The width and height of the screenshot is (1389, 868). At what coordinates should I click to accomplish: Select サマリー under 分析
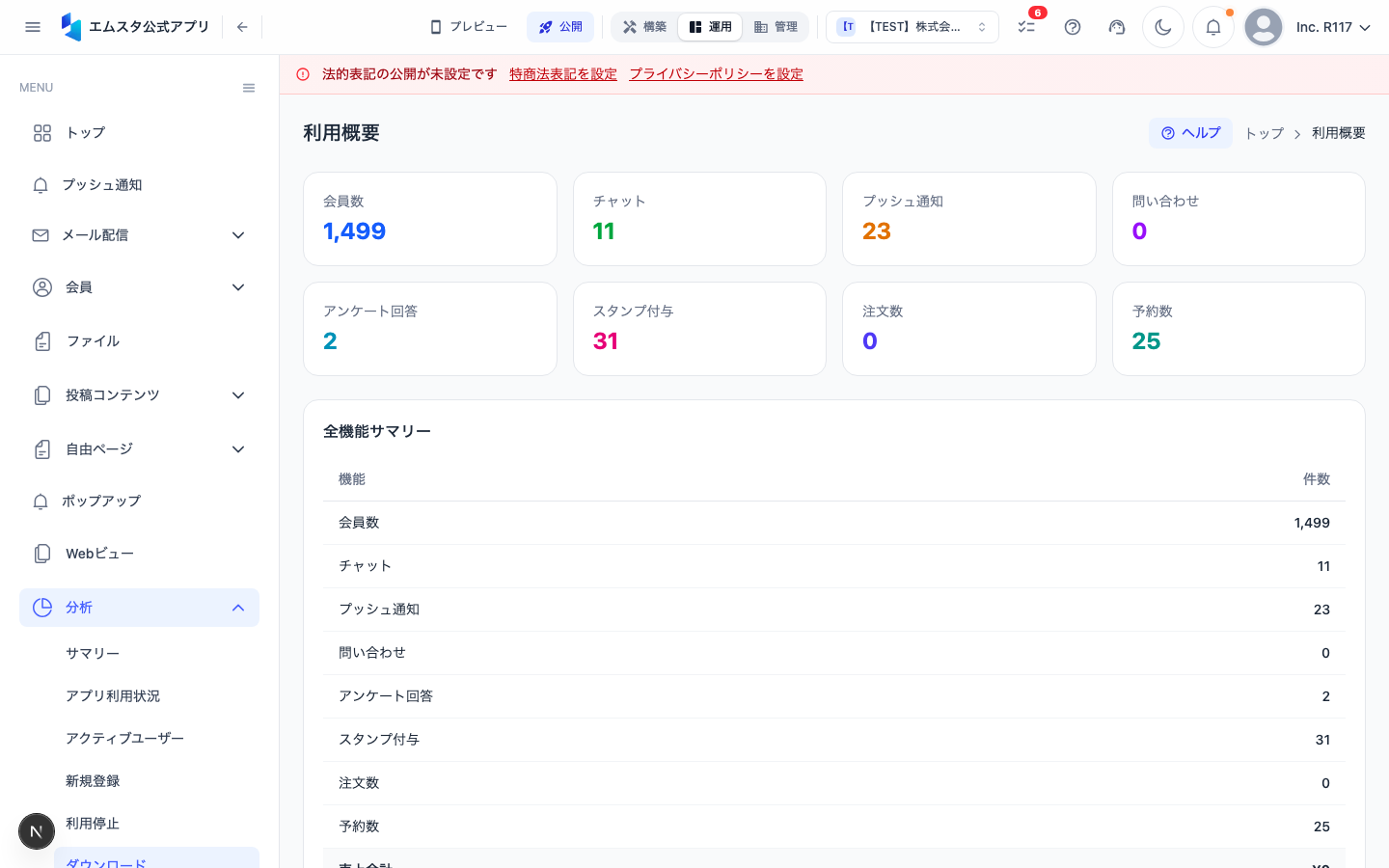[x=156, y=654]
